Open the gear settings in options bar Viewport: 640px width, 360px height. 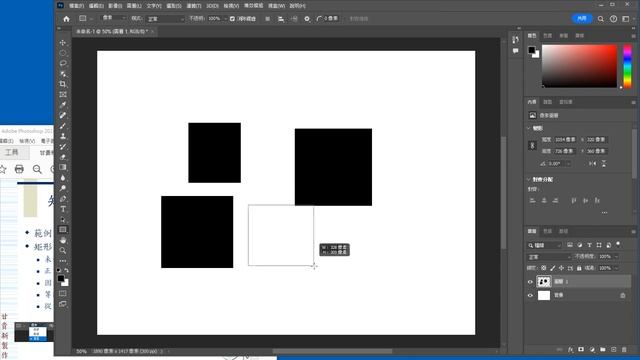(x=307, y=19)
